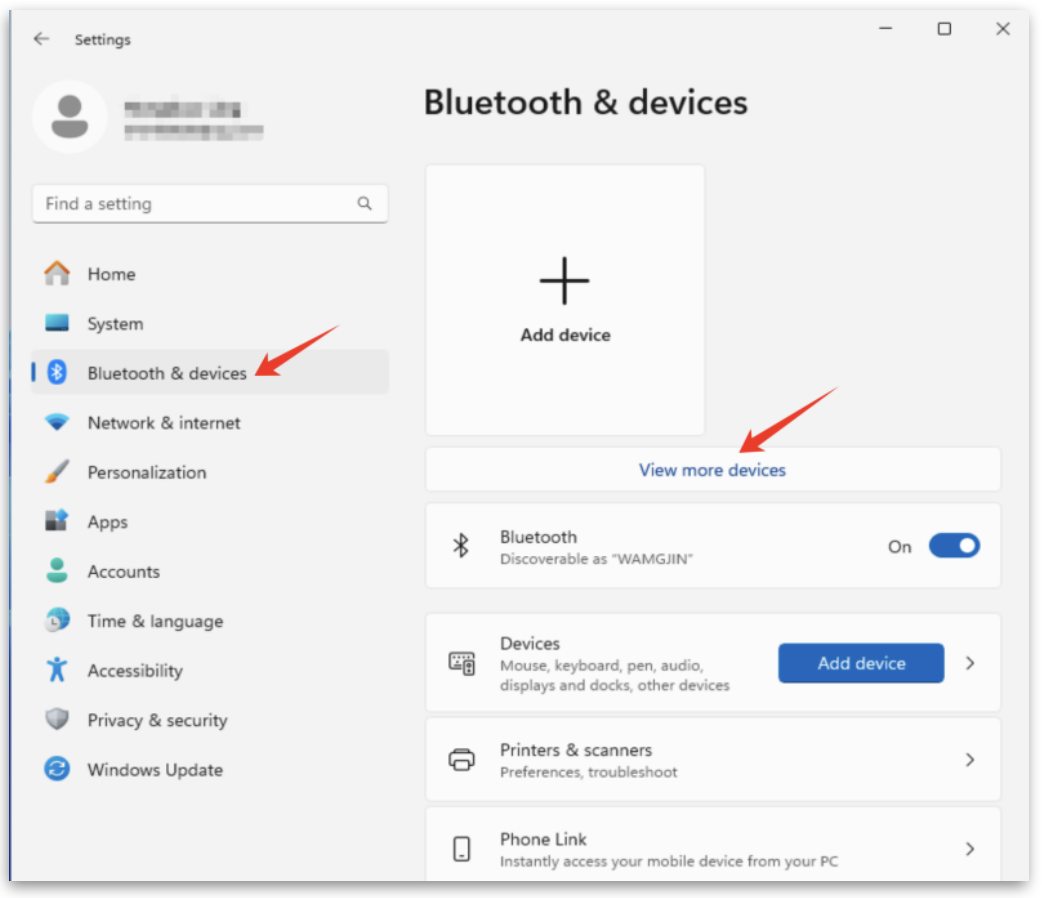This screenshot has height=898, width=1042.
Task: Click the blue Add device button
Action: [860, 663]
